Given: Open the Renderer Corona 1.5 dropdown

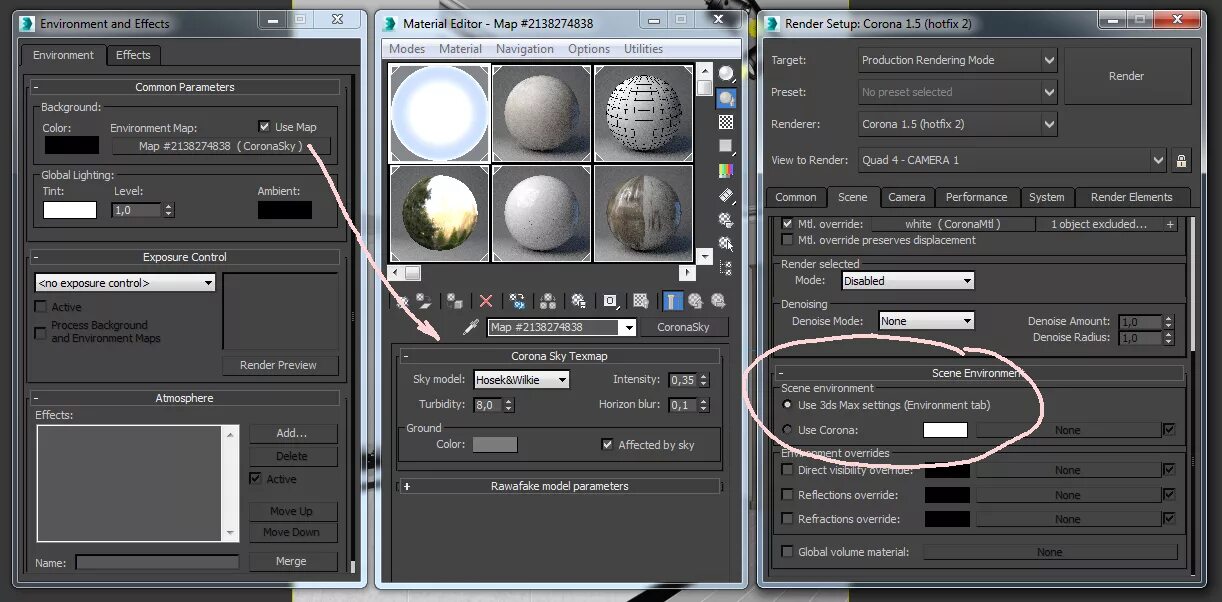Looking at the screenshot, I should 958,124.
